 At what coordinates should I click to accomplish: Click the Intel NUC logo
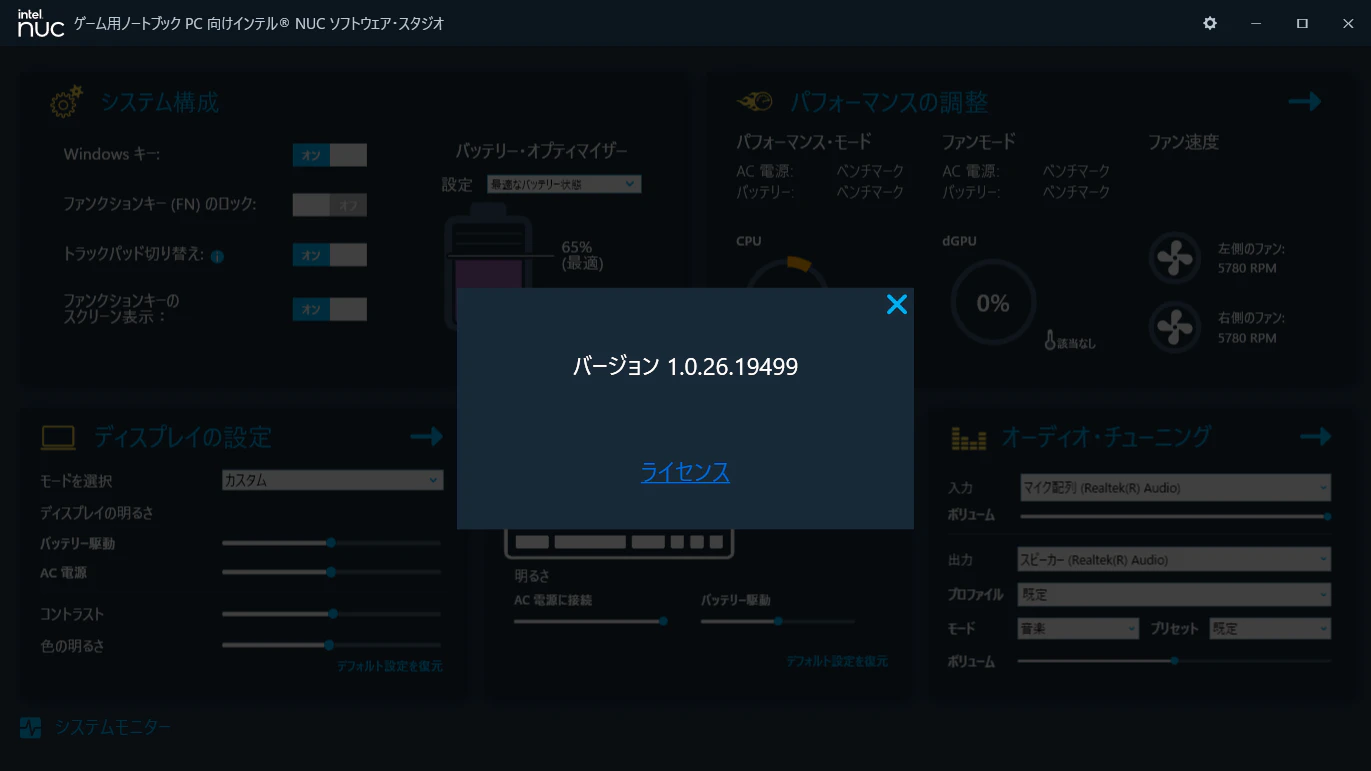41,23
